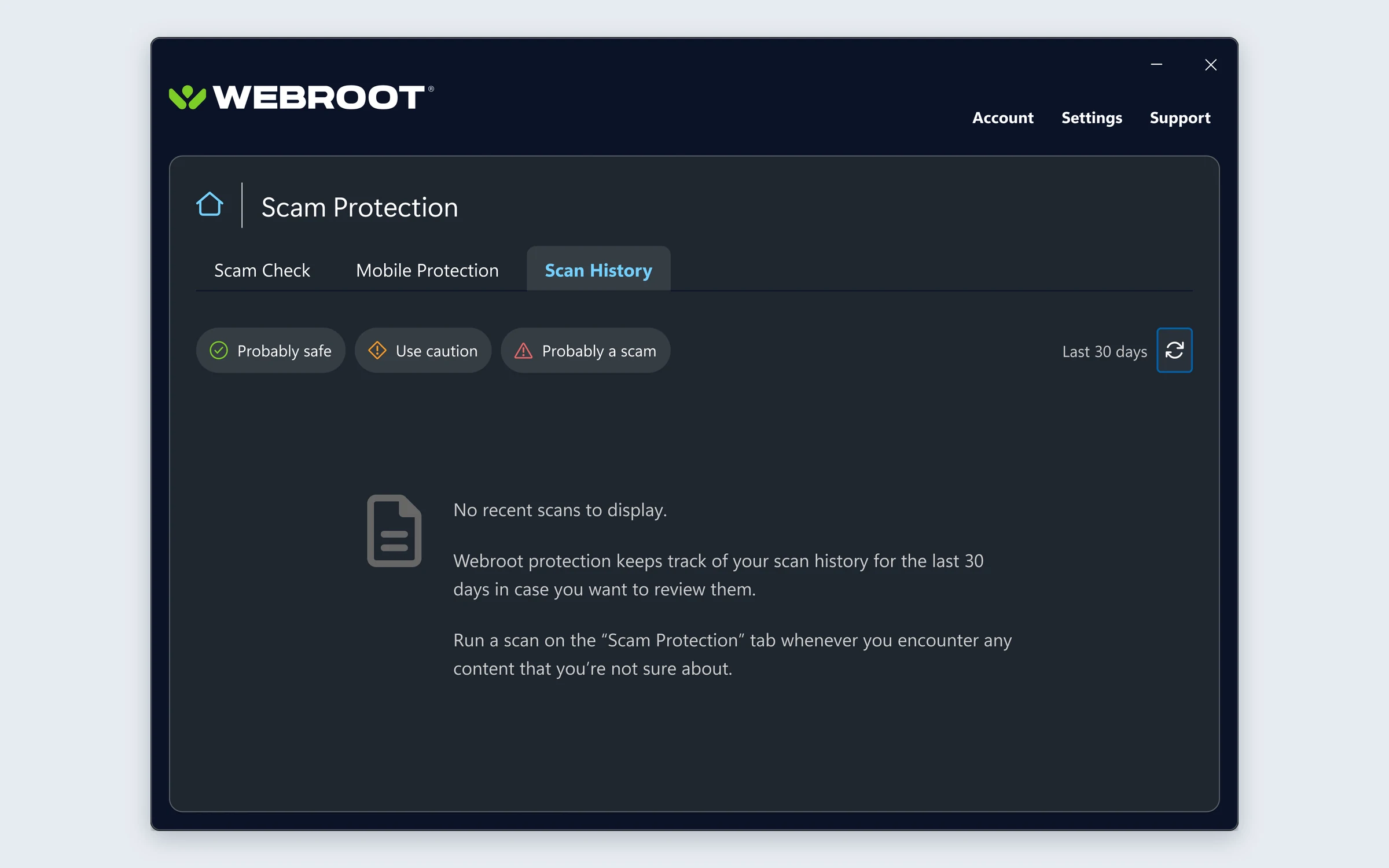This screenshot has width=1389, height=868.
Task: Click the 'Run a scan on the' paragraph
Action: [732, 654]
